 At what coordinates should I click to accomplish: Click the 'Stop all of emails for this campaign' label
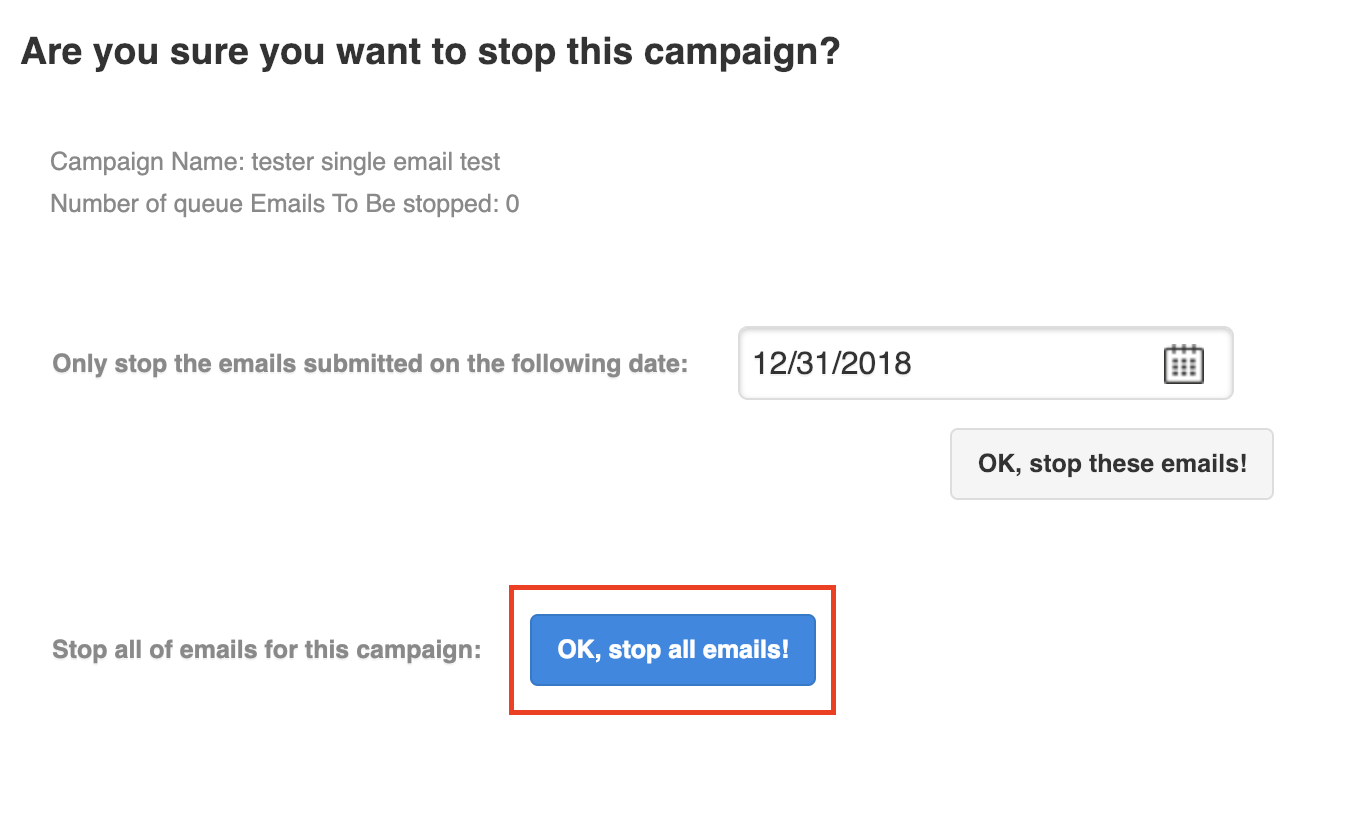click(266, 650)
